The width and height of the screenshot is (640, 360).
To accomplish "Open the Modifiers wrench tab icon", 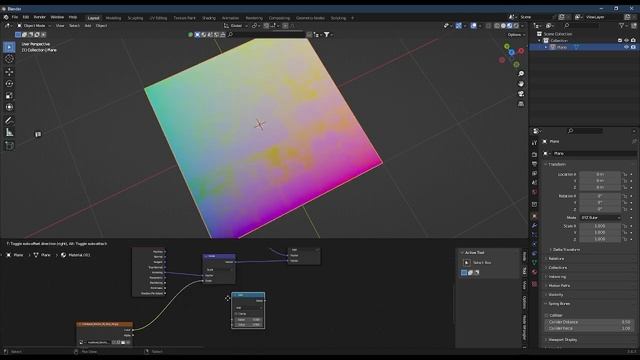I will [534, 225].
